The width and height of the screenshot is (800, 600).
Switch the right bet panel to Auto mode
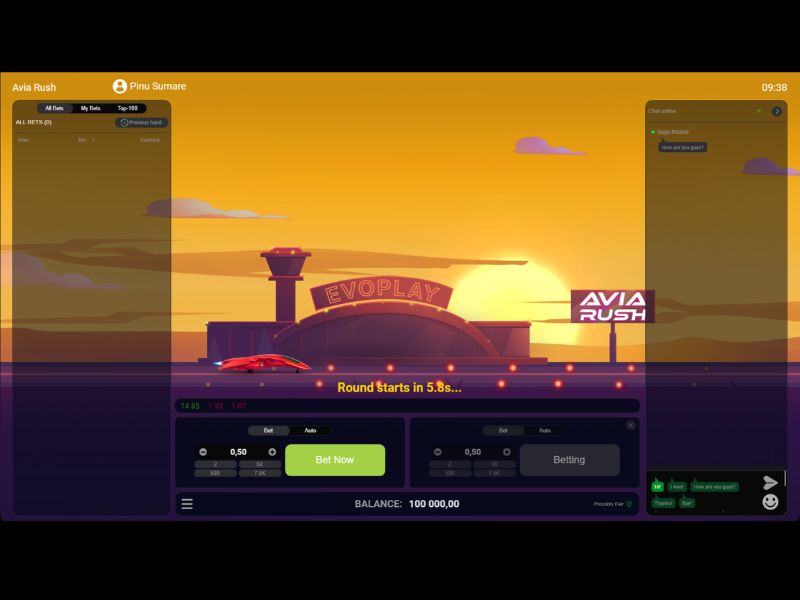(x=547, y=429)
